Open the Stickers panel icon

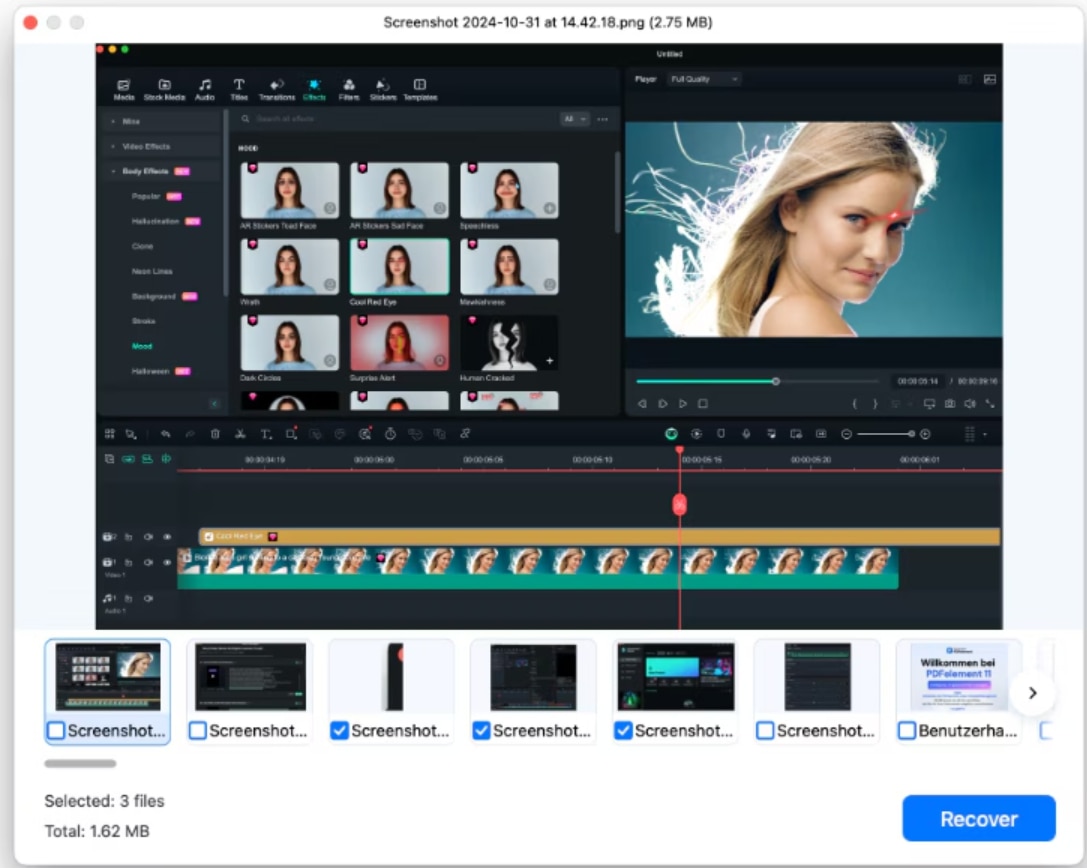pos(382,89)
